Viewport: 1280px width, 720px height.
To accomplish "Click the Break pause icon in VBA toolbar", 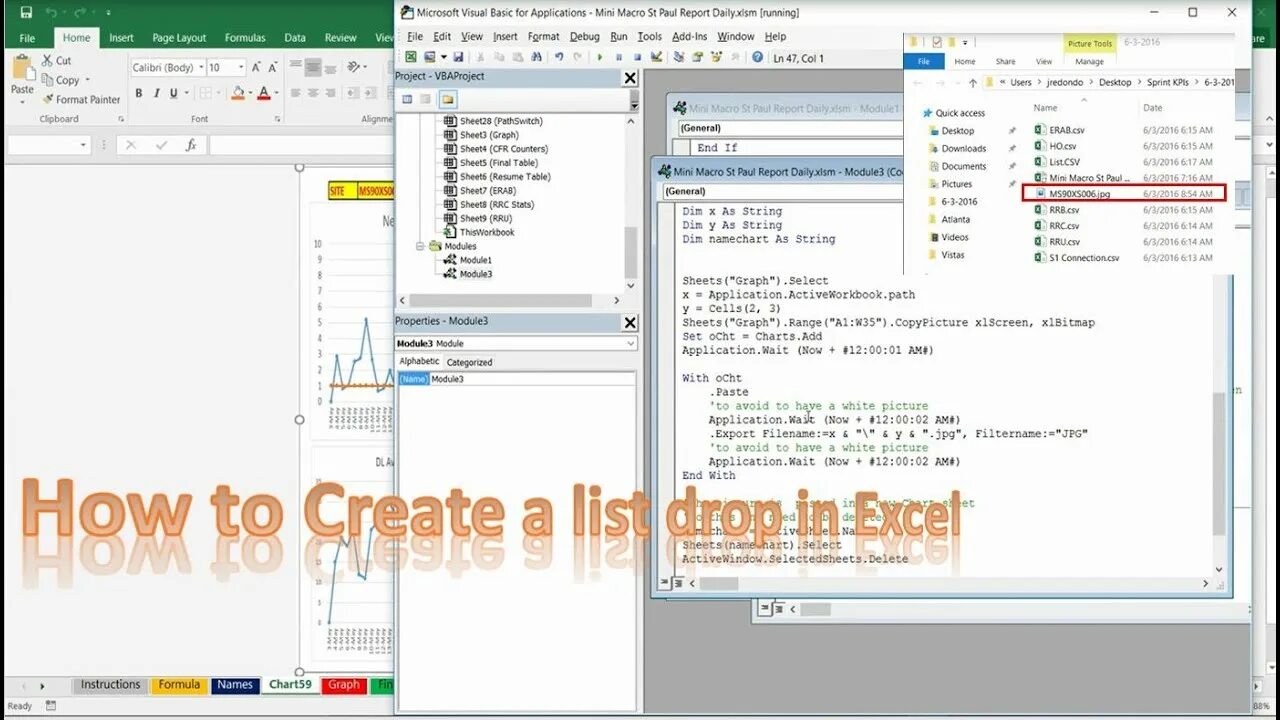I will point(619,57).
